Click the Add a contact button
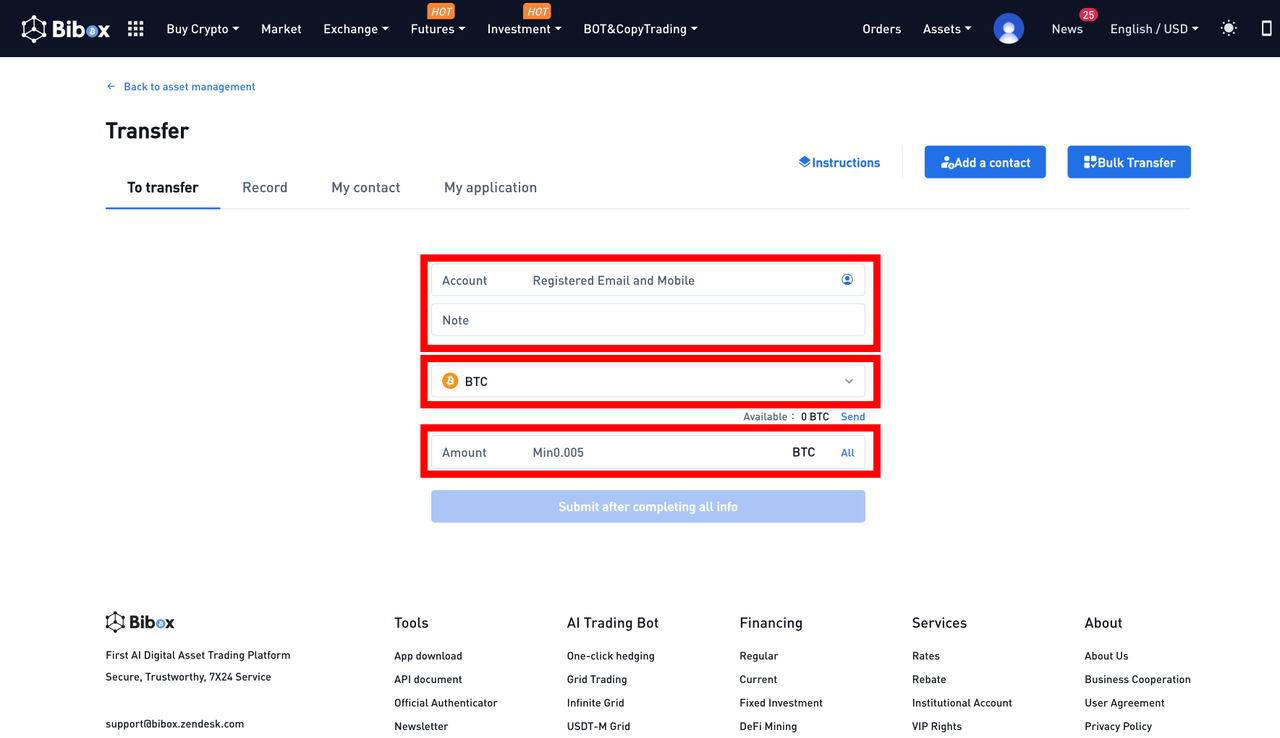The height and width of the screenshot is (738, 1280). 985,162
